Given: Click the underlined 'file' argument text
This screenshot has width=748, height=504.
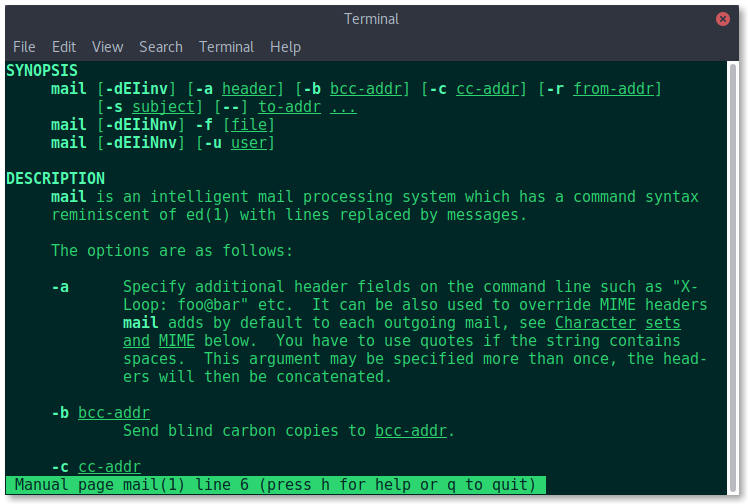Looking at the screenshot, I should pyautogui.click(x=249, y=125).
